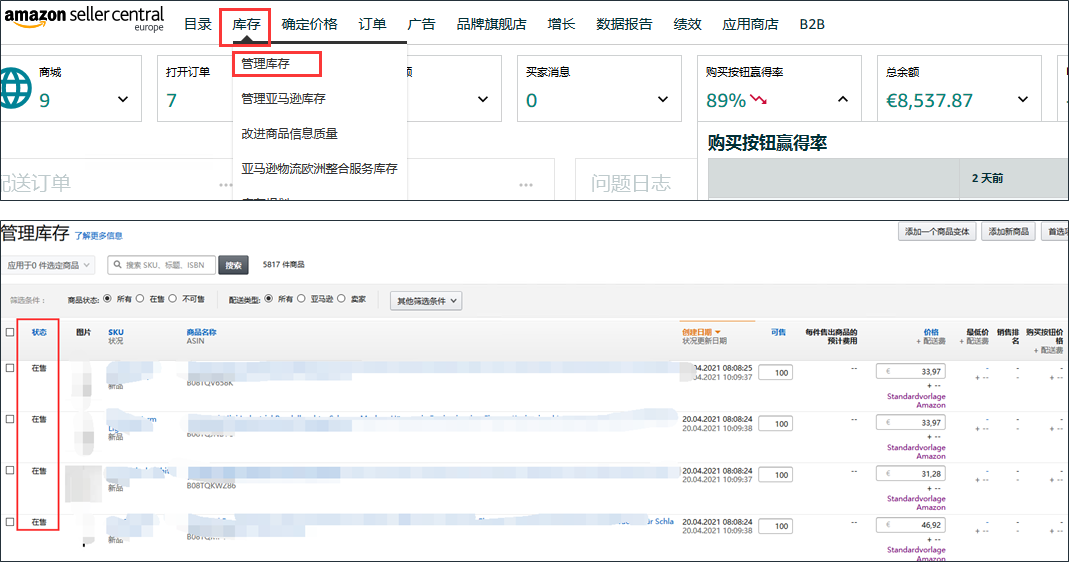Screen dimensions: 1069x562
Task: Click the sort arrow next to 创建日期
Action: click(718, 332)
